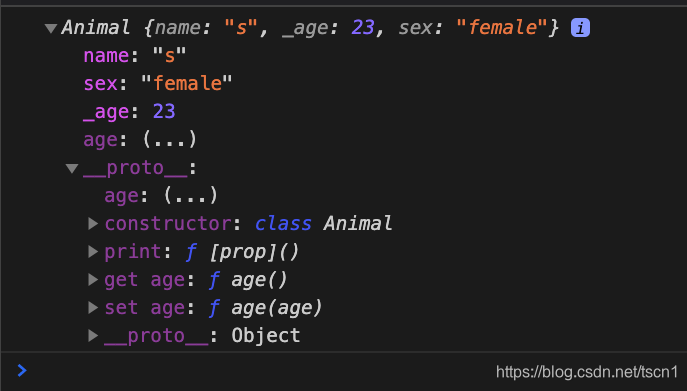Select the _age: 23 property row
This screenshot has width=687, height=391.
(x=129, y=111)
